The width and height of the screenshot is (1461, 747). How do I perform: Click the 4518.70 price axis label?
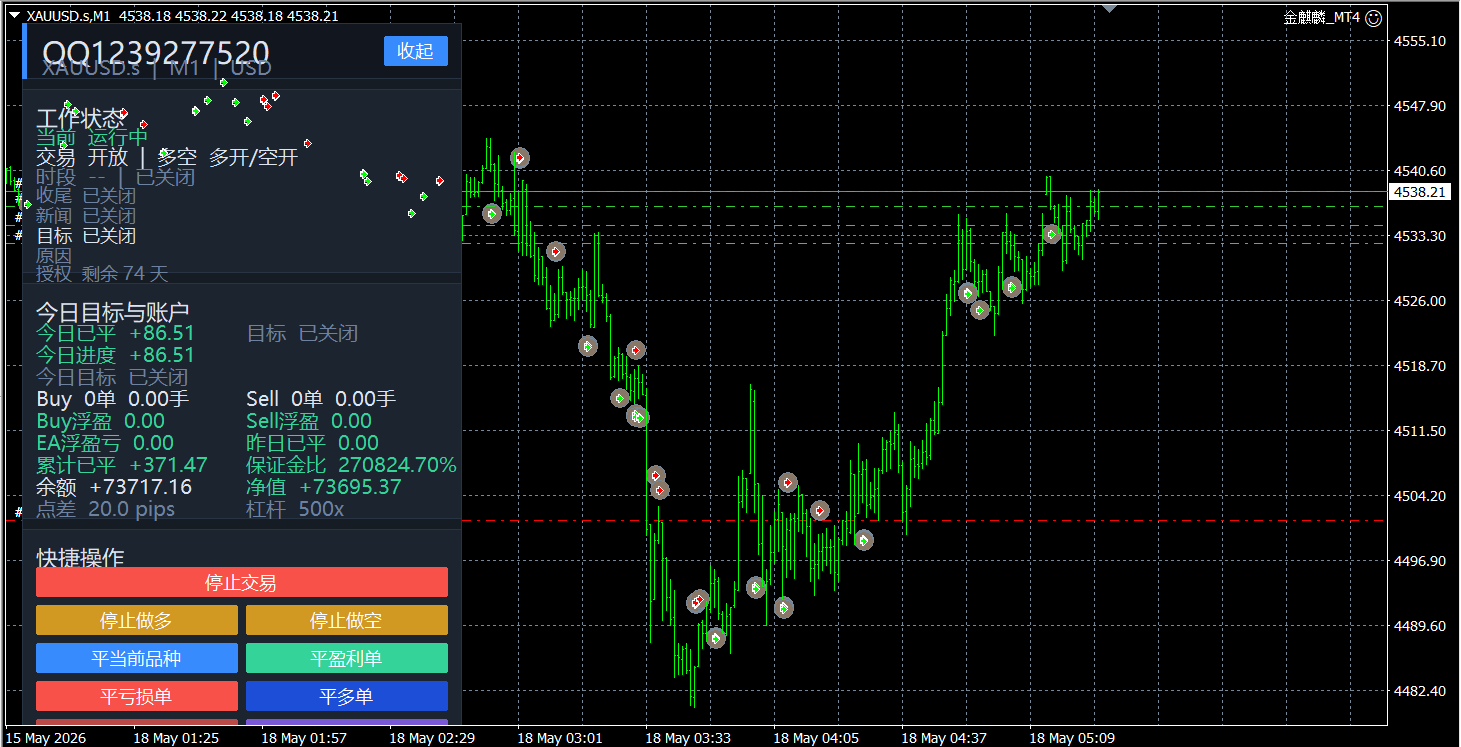1420,366
